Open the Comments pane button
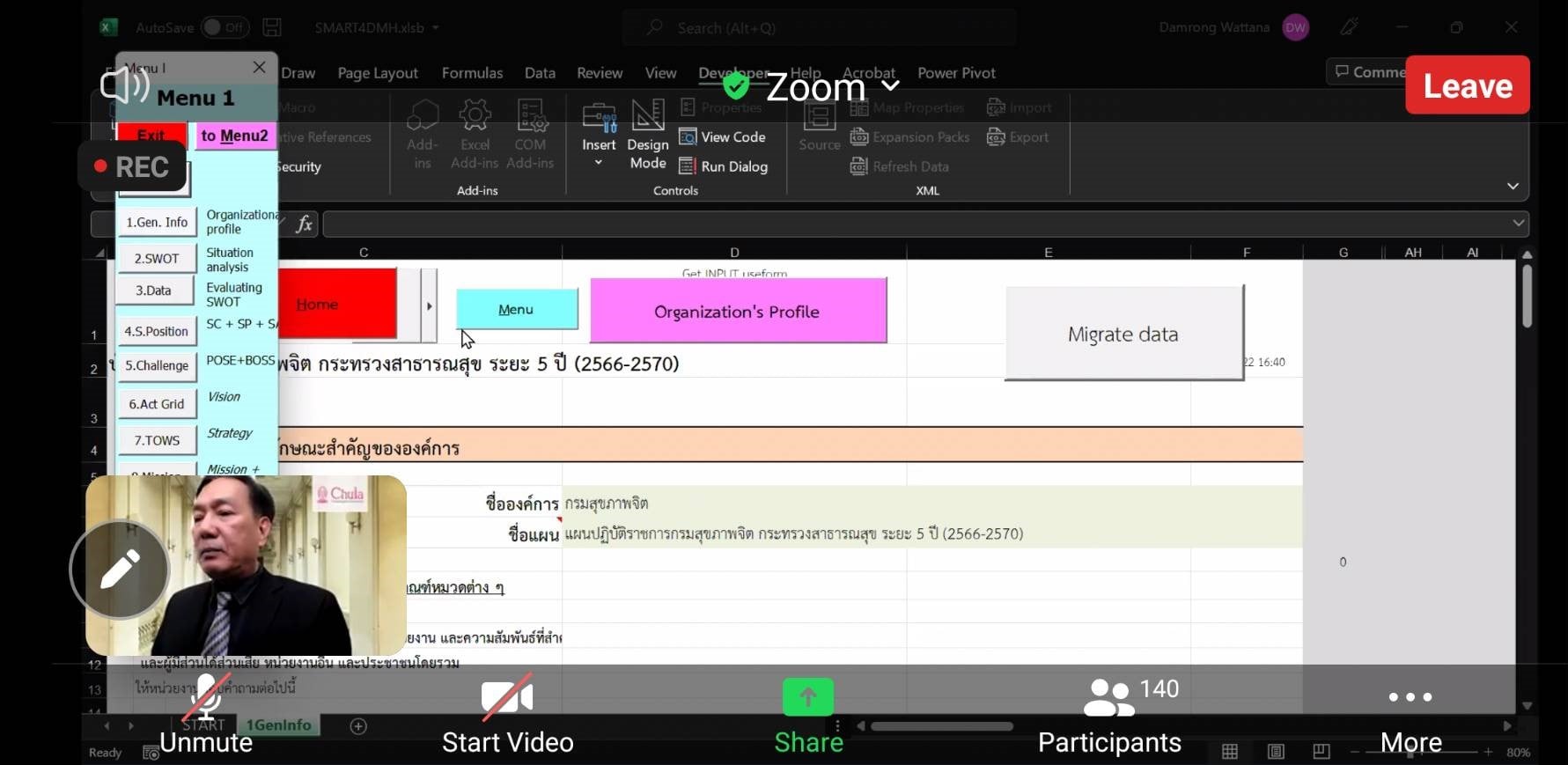This screenshot has width=1568, height=765. (1370, 72)
